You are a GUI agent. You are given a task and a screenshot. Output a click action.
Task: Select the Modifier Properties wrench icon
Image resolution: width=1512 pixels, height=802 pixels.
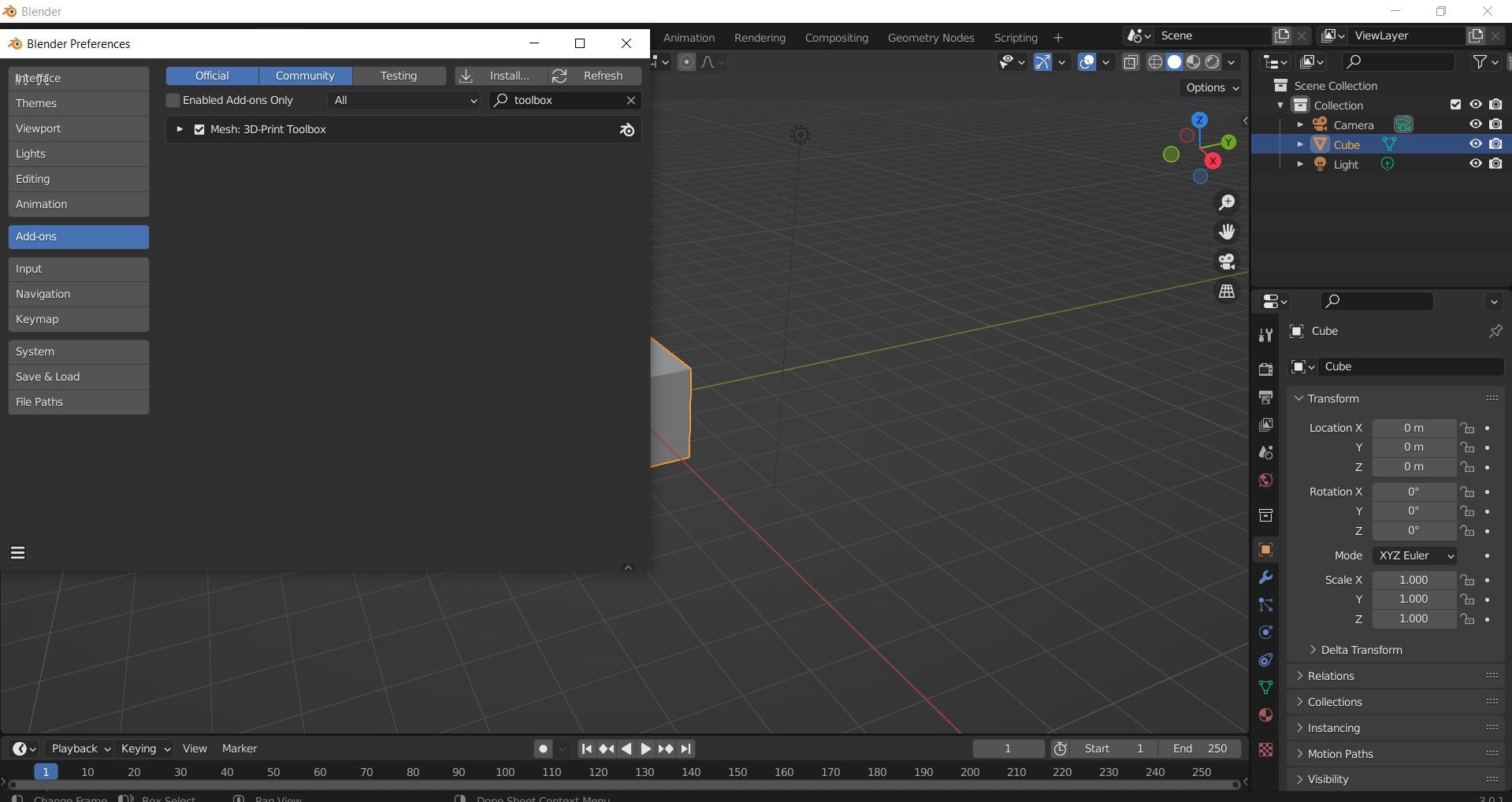(1265, 577)
